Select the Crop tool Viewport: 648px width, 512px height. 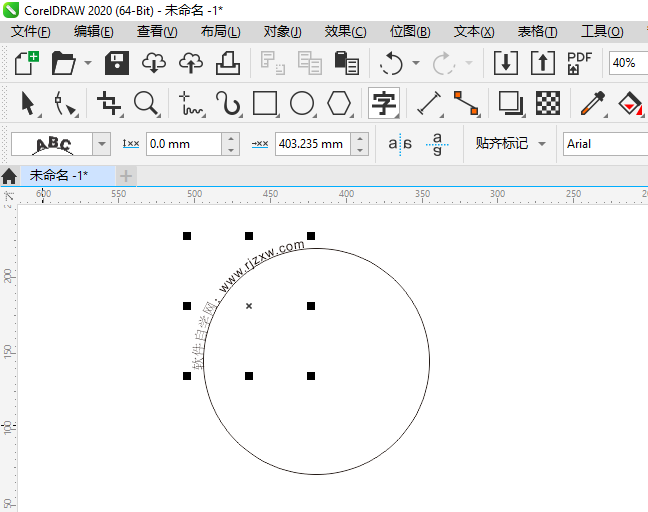109,103
